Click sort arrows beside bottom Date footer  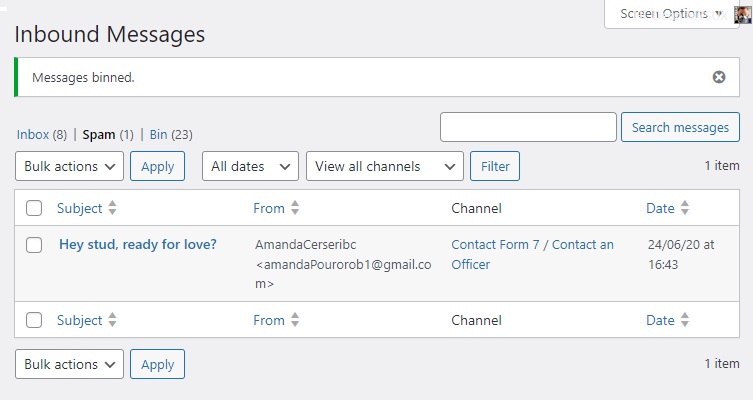(x=684, y=320)
